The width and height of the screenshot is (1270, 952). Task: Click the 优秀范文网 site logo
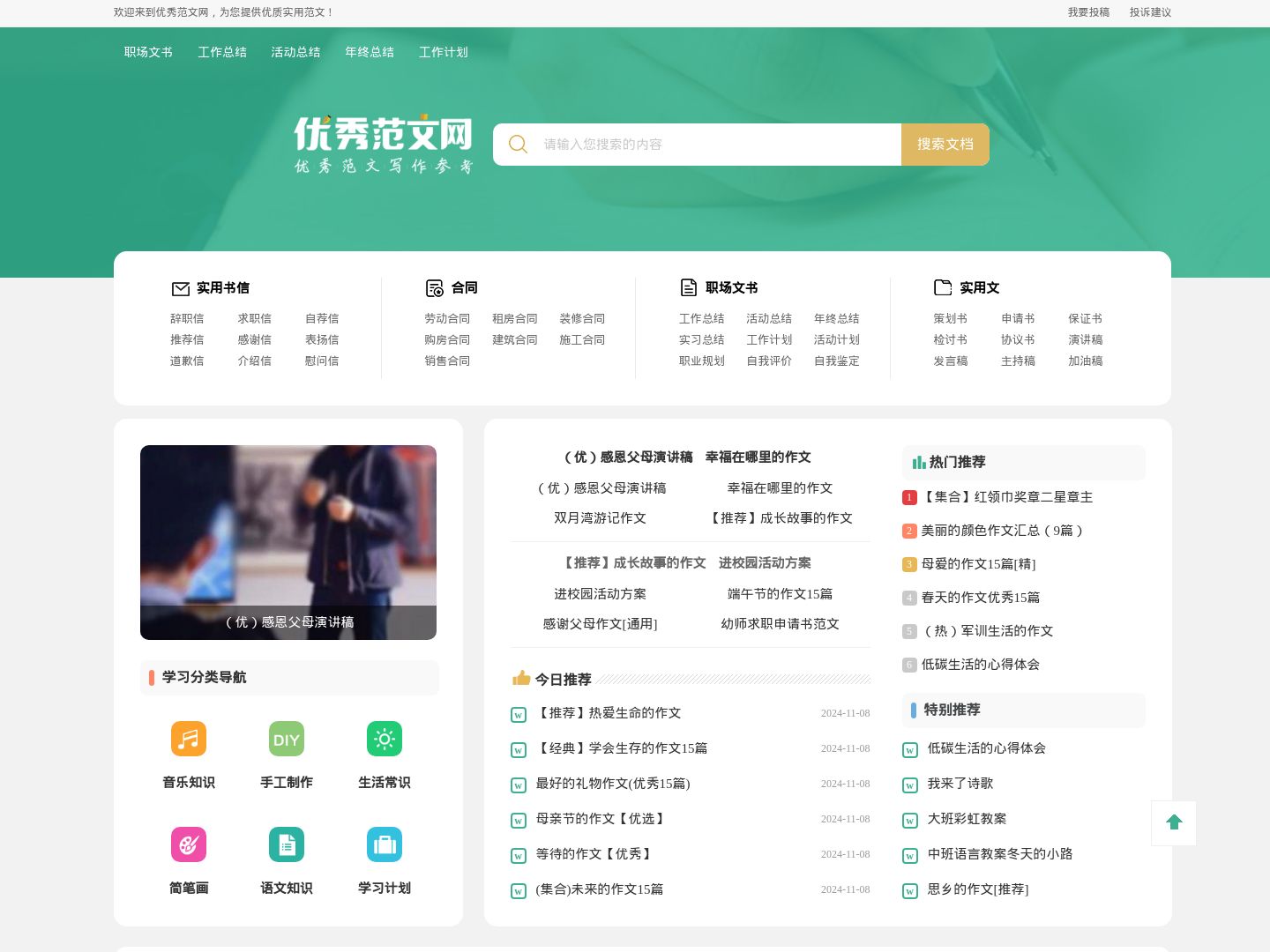click(384, 144)
